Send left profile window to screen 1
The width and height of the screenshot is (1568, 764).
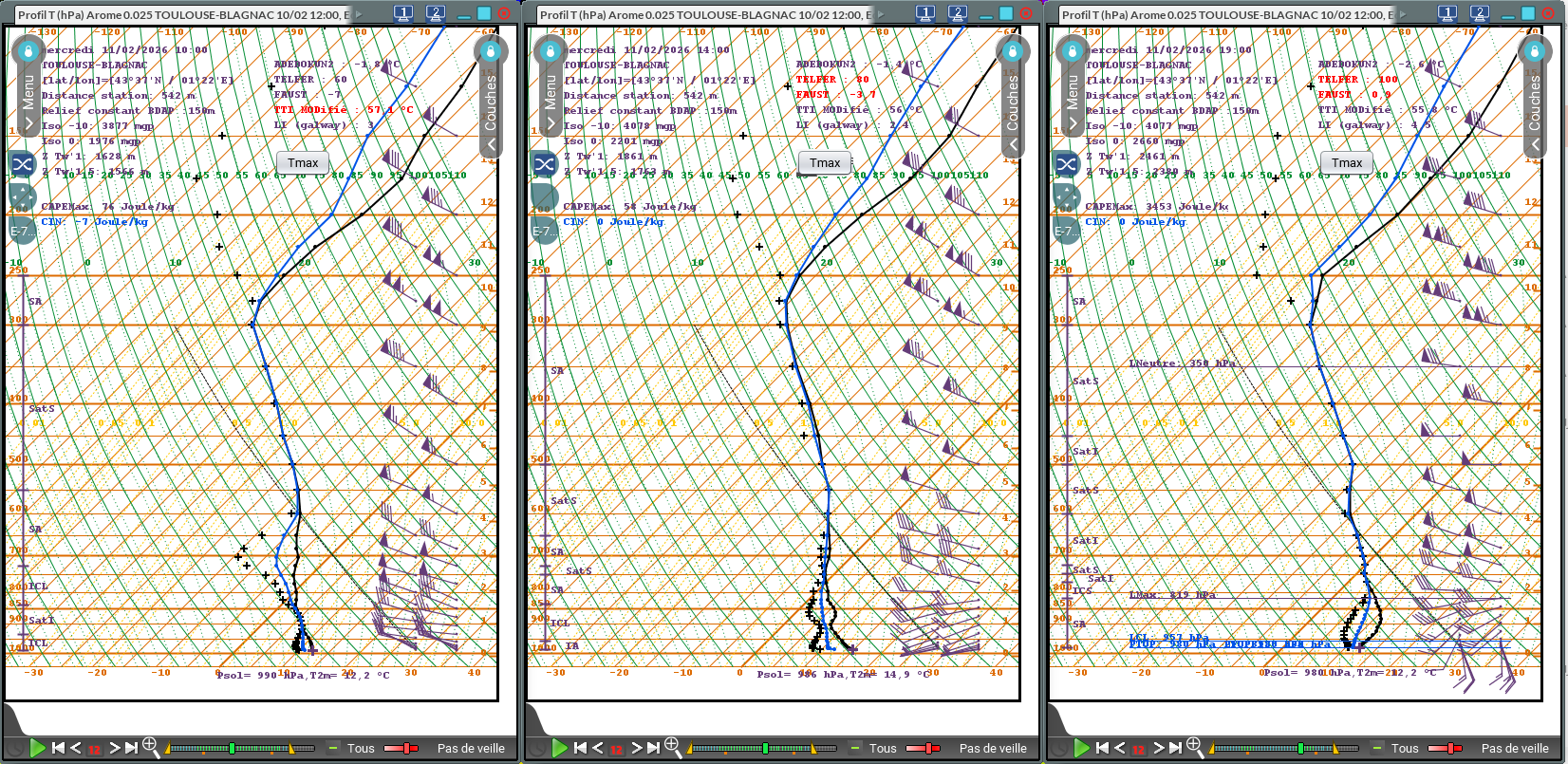(403, 13)
